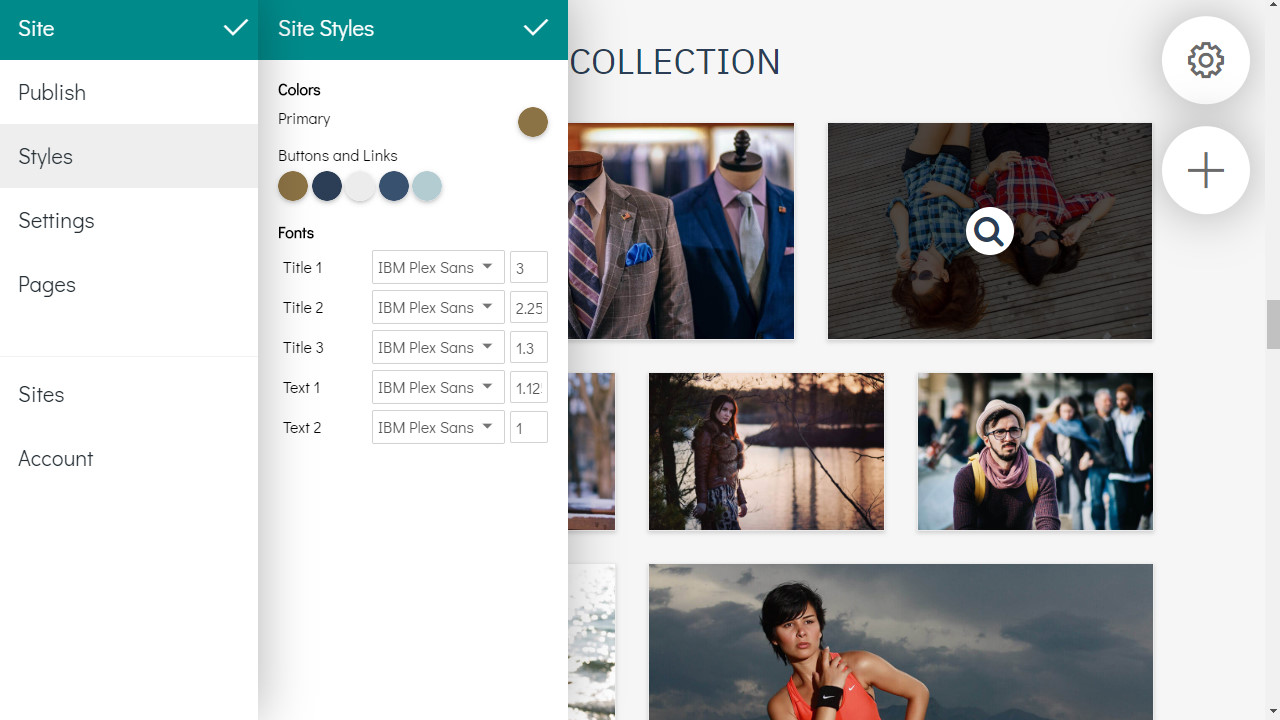Open the man with hat photo
This screenshot has height=720, width=1280.
click(x=1035, y=451)
